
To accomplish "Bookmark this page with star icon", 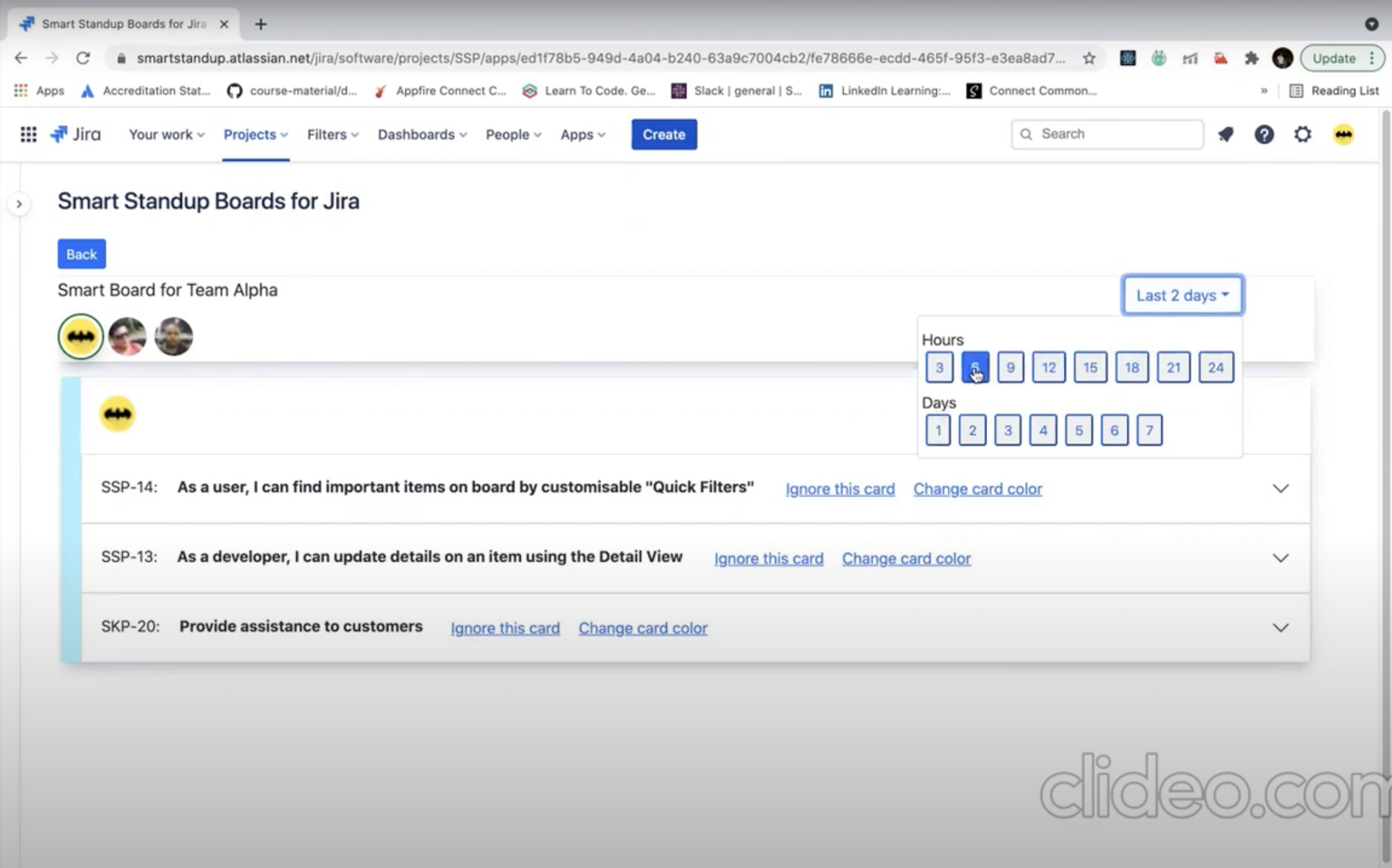I will (x=1089, y=58).
